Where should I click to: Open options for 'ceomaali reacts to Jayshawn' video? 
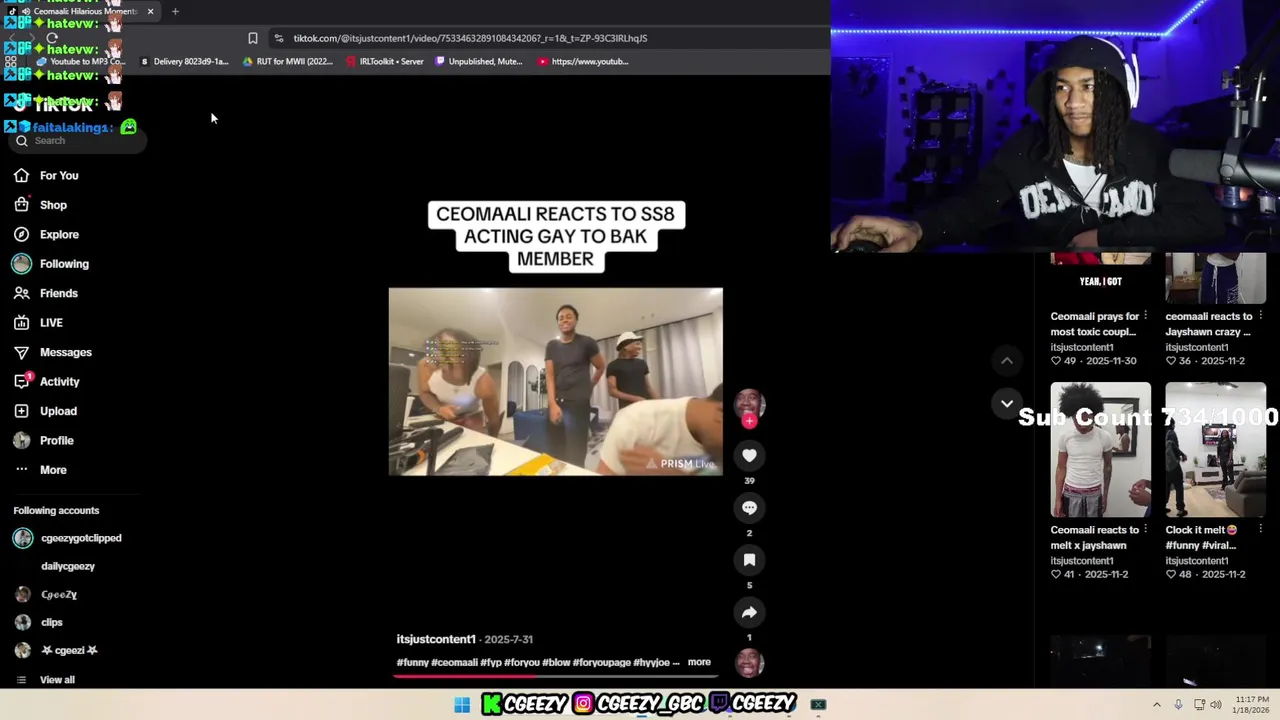[1260, 316]
